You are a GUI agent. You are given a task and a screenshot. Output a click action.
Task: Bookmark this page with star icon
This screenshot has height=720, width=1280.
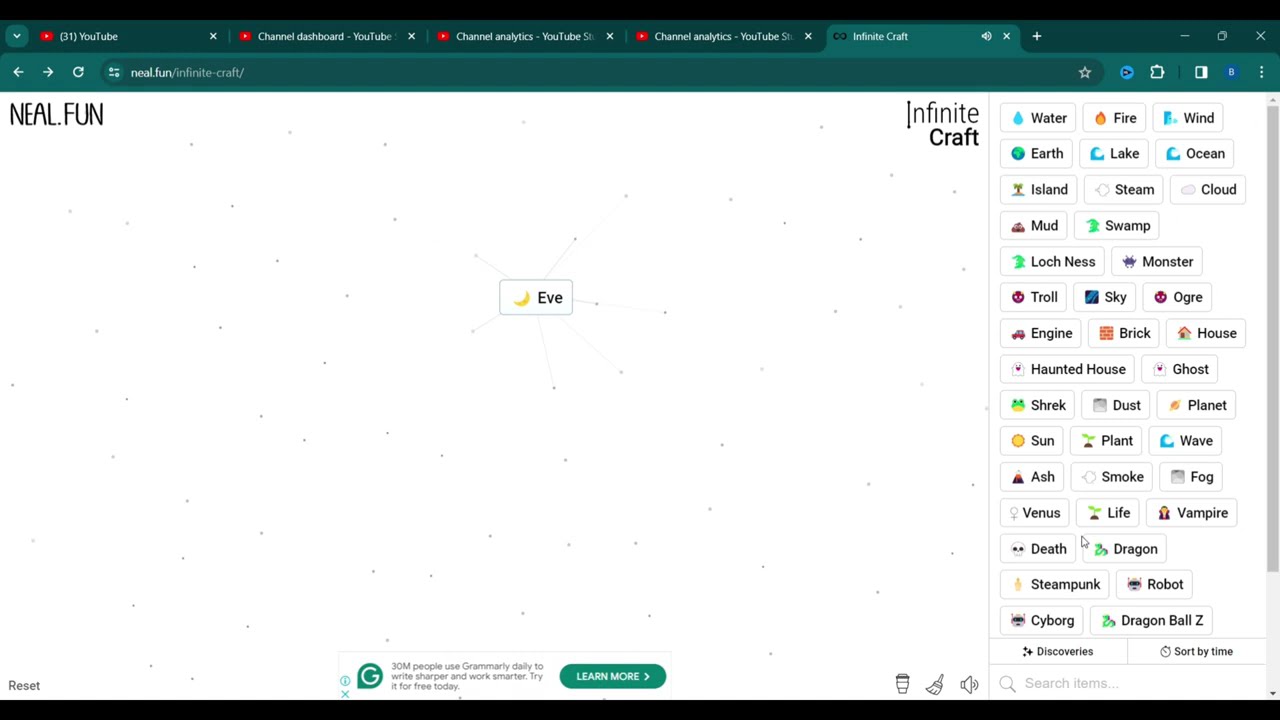[x=1085, y=72]
